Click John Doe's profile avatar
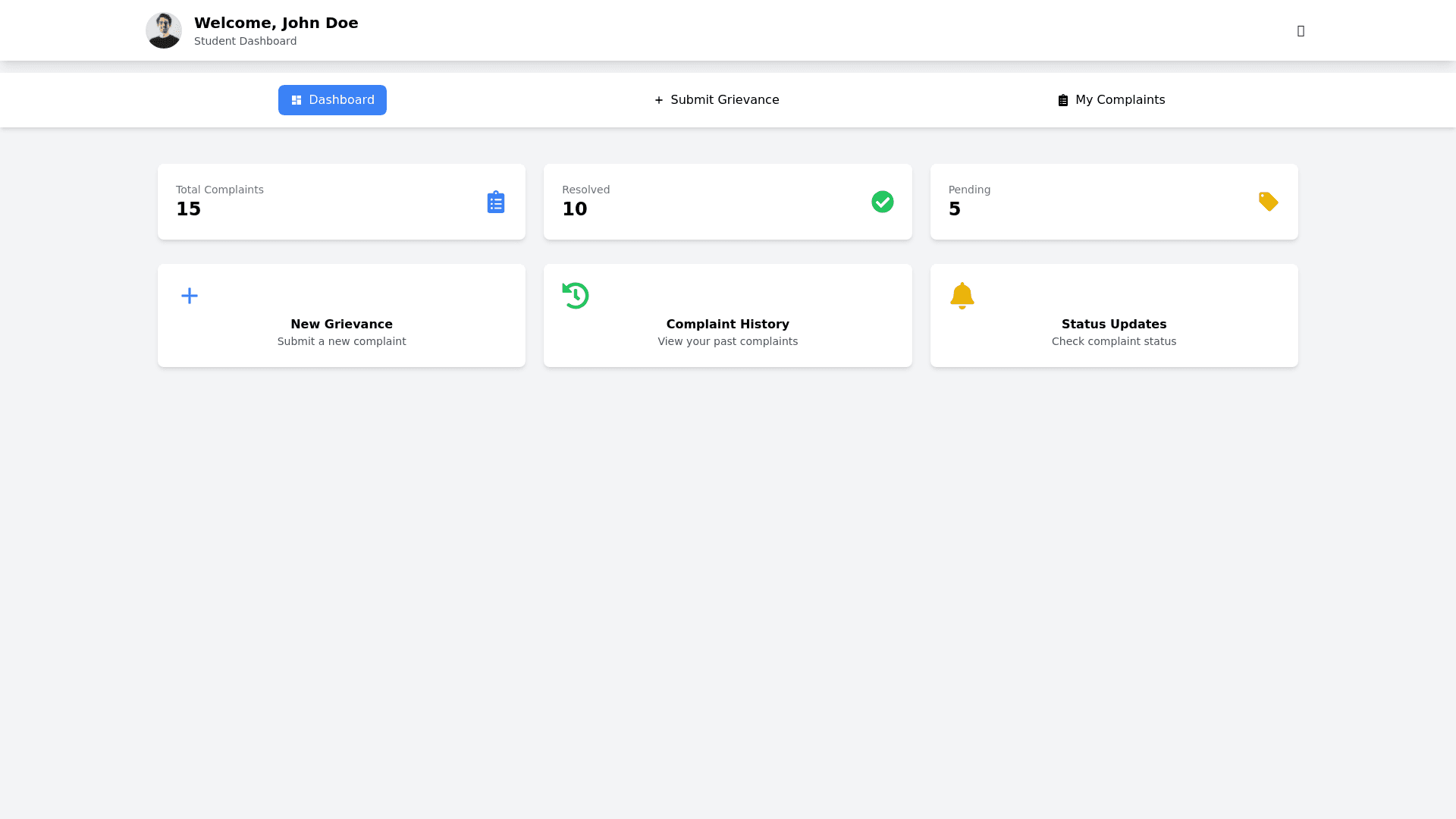Image resolution: width=1456 pixels, height=819 pixels. point(164,30)
